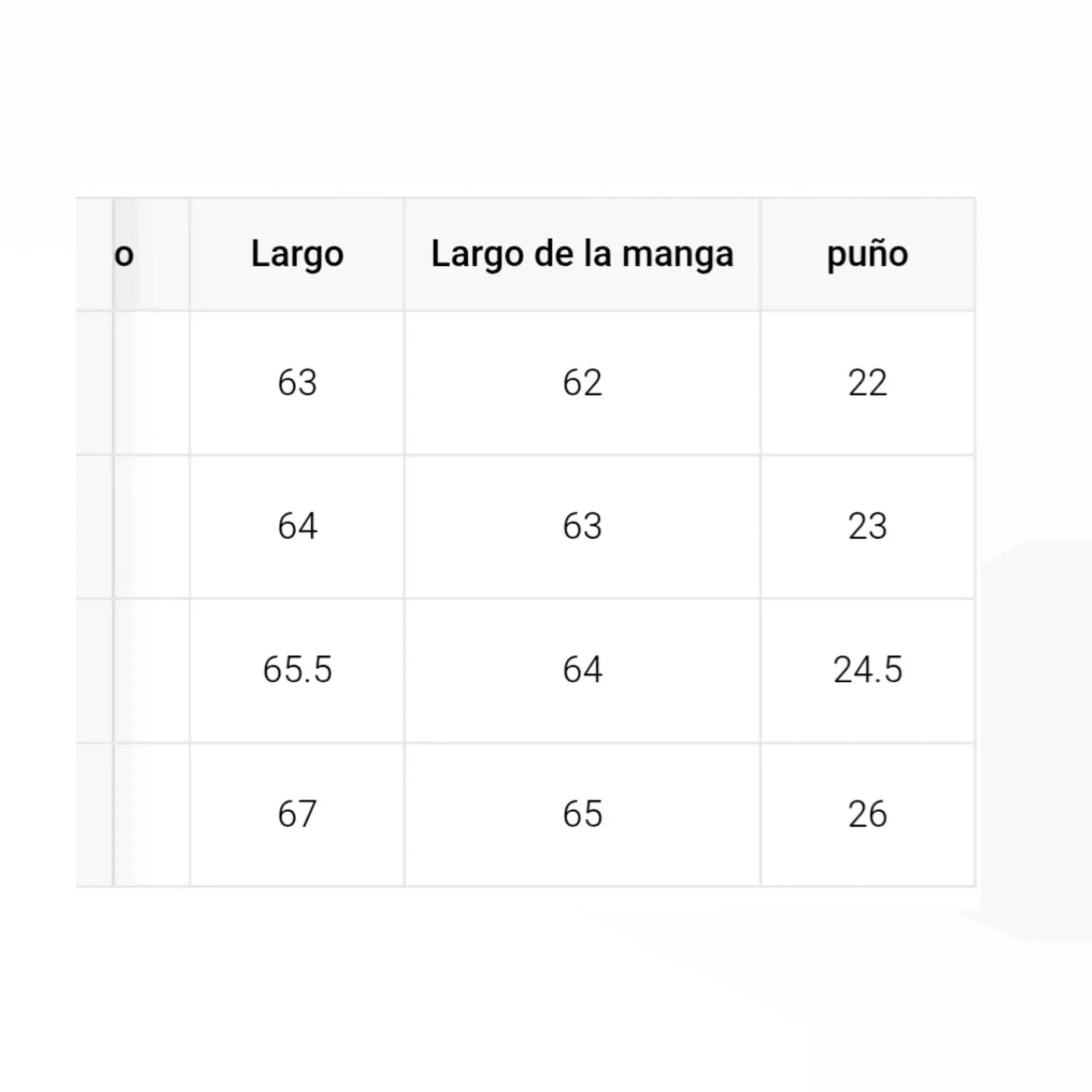Select empty cell left of Largo 67
This screenshot has height=1092, width=1092.
point(151,814)
